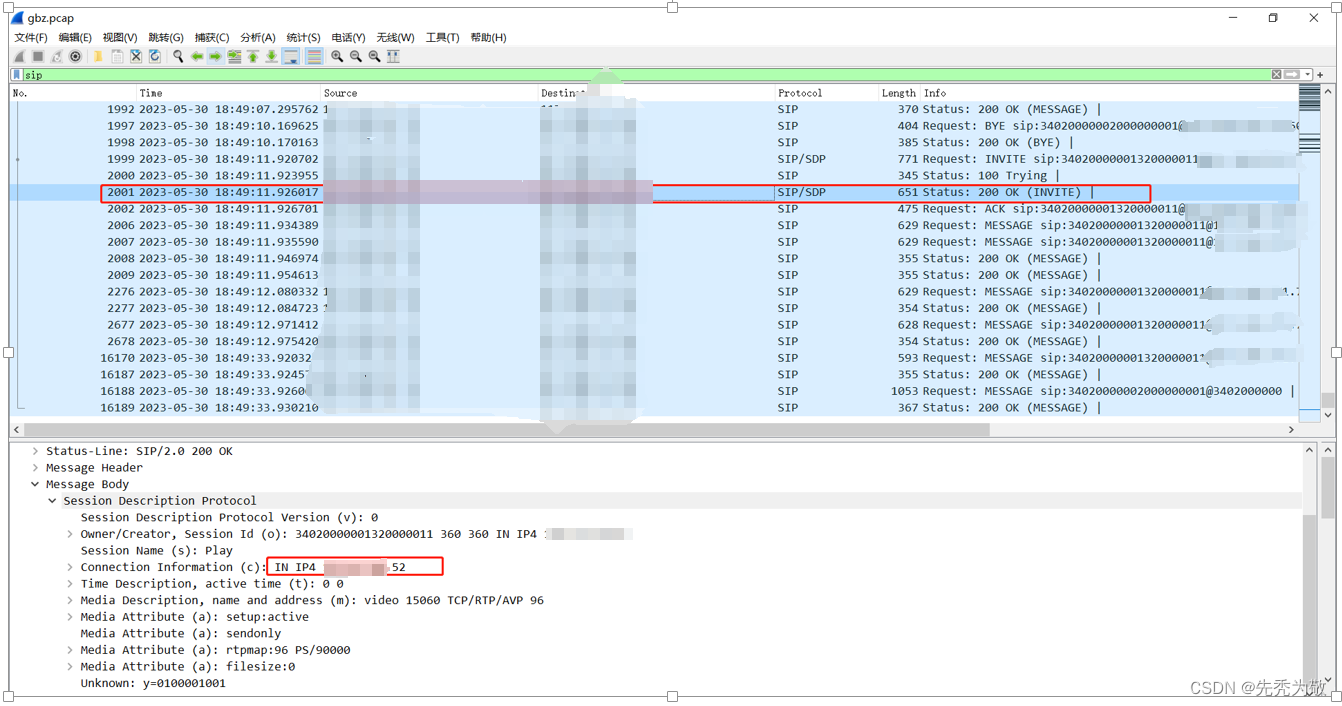Screen dimensions: 1342x706
Task: Find a packet with magnifier icon
Action: [178, 57]
